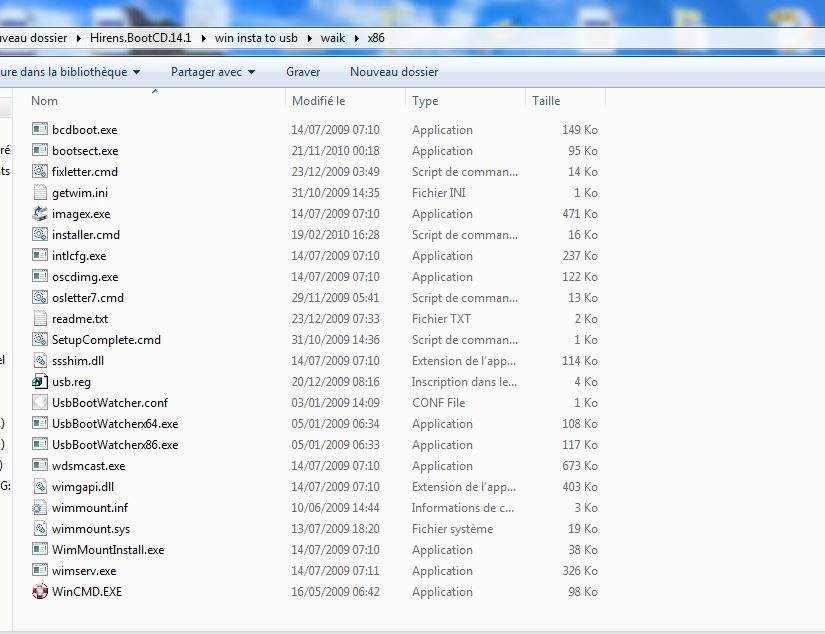Click the fixletter.cmd script icon
This screenshot has height=634, width=825.
[40, 172]
